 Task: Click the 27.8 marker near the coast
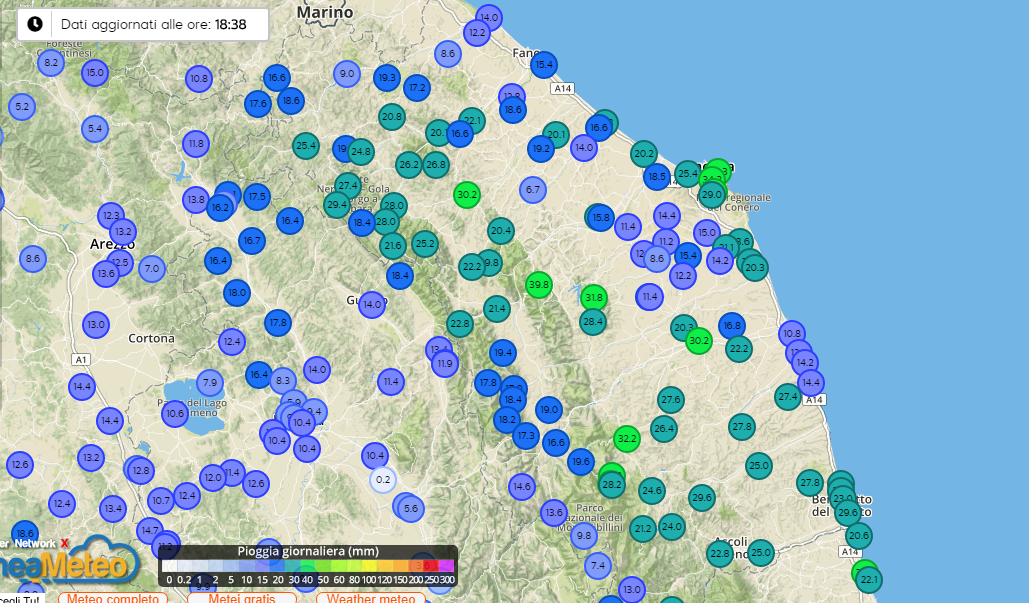pos(810,483)
